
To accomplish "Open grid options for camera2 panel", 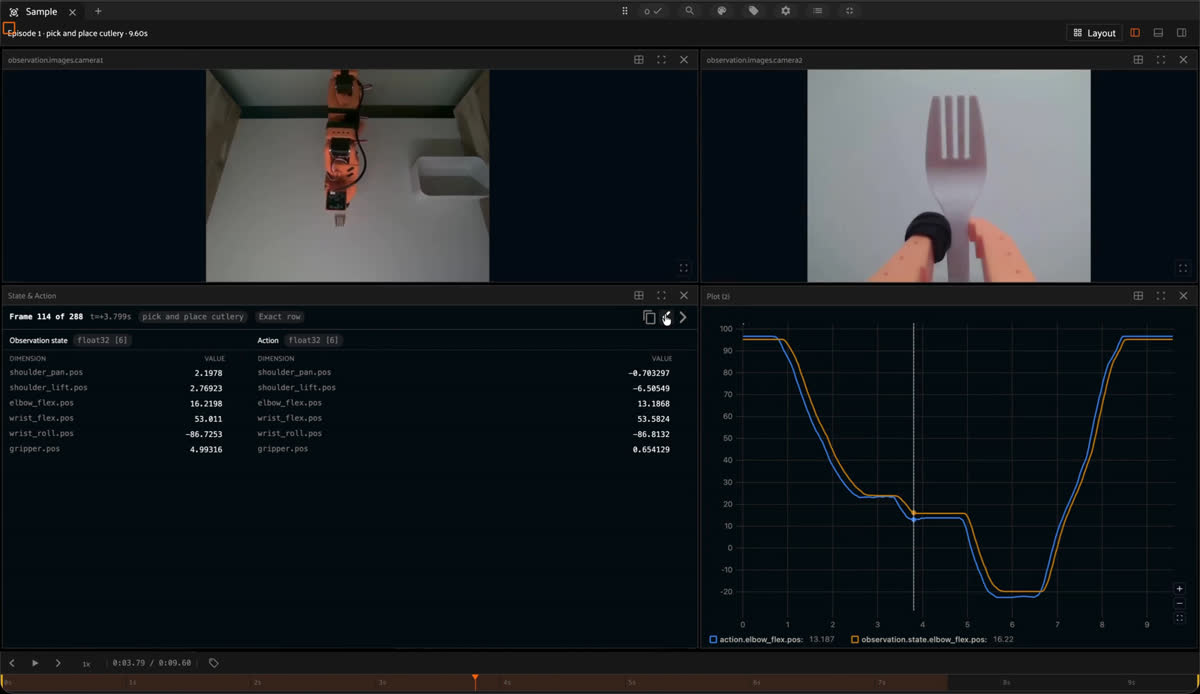I will pyautogui.click(x=1138, y=60).
